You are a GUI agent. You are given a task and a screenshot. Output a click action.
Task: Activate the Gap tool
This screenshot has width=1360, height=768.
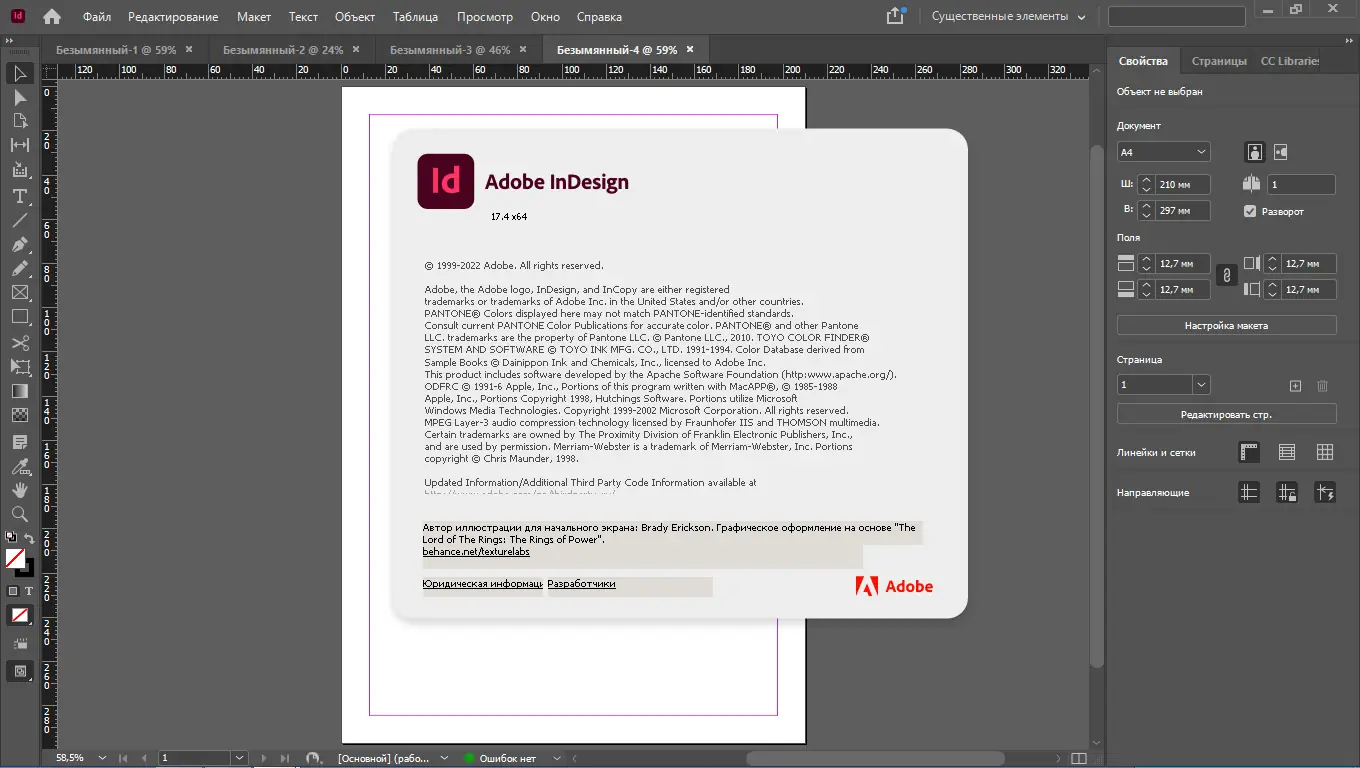pyautogui.click(x=19, y=146)
